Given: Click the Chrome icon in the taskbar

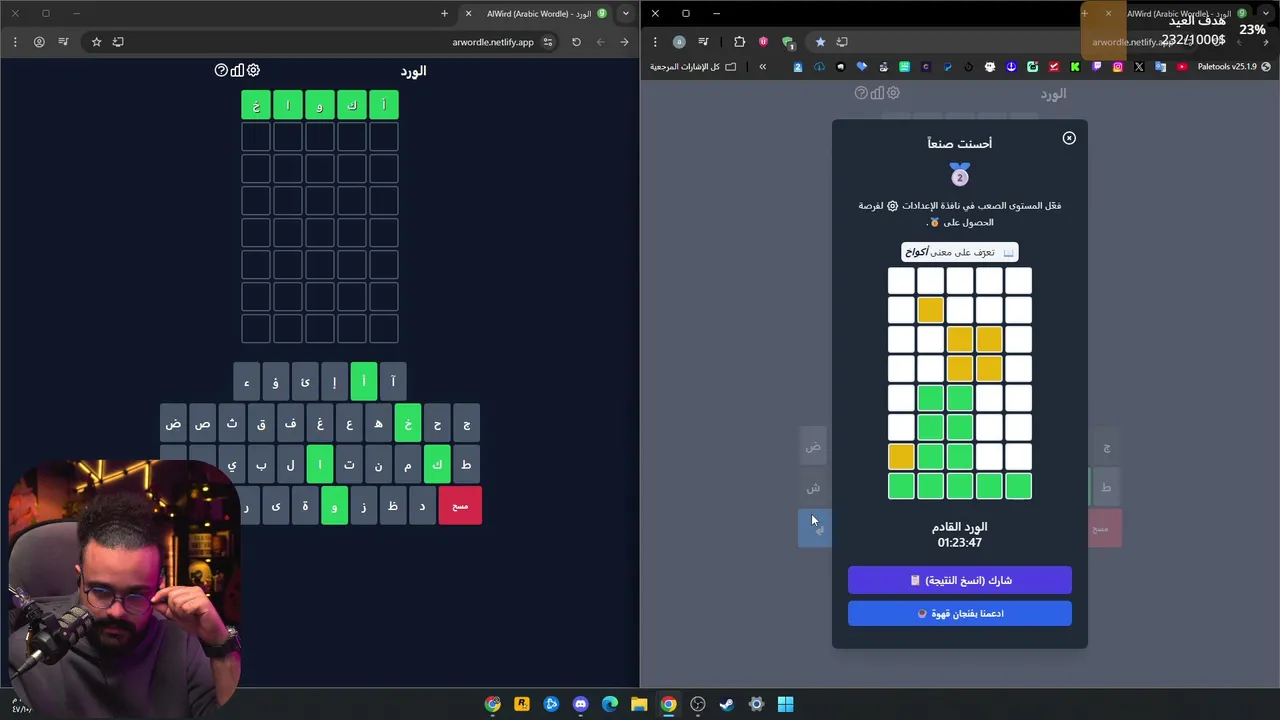Looking at the screenshot, I should 668,704.
